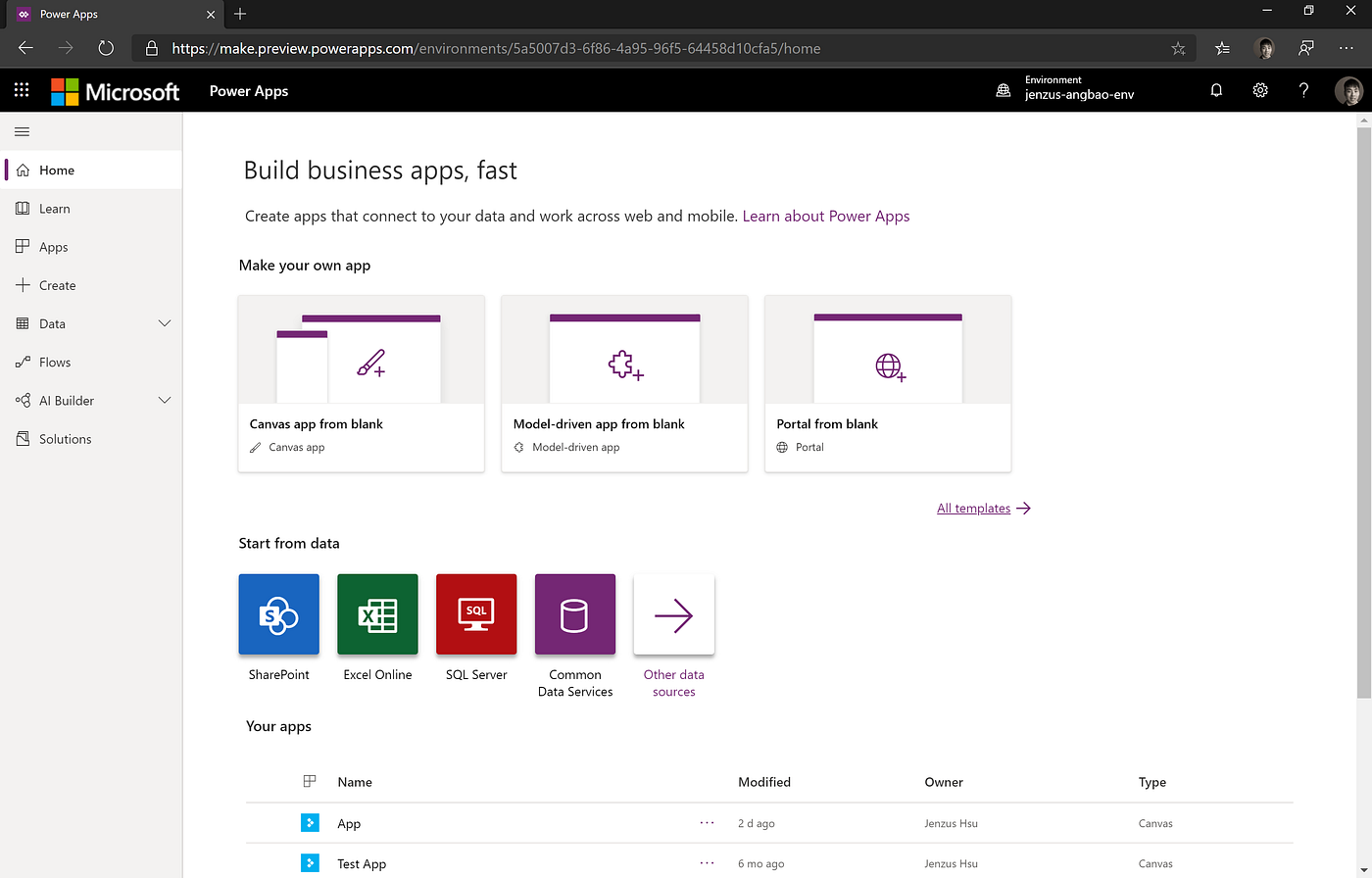The width and height of the screenshot is (1372, 878).
Task: Open the notifications bell icon
Action: click(x=1216, y=91)
